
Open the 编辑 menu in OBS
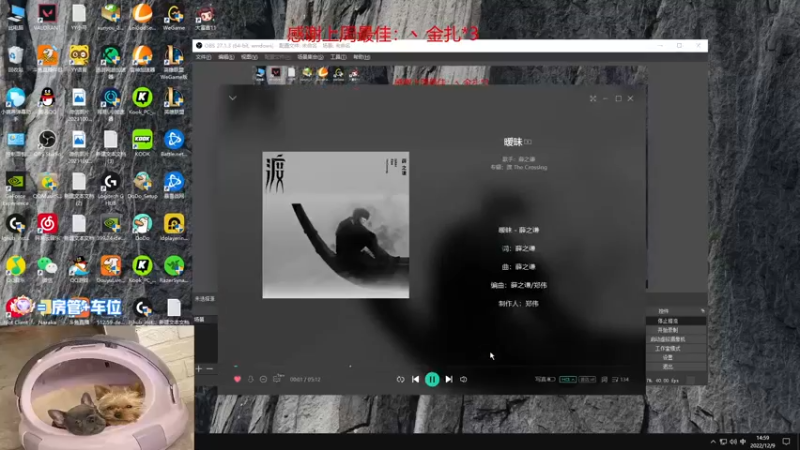point(226,57)
